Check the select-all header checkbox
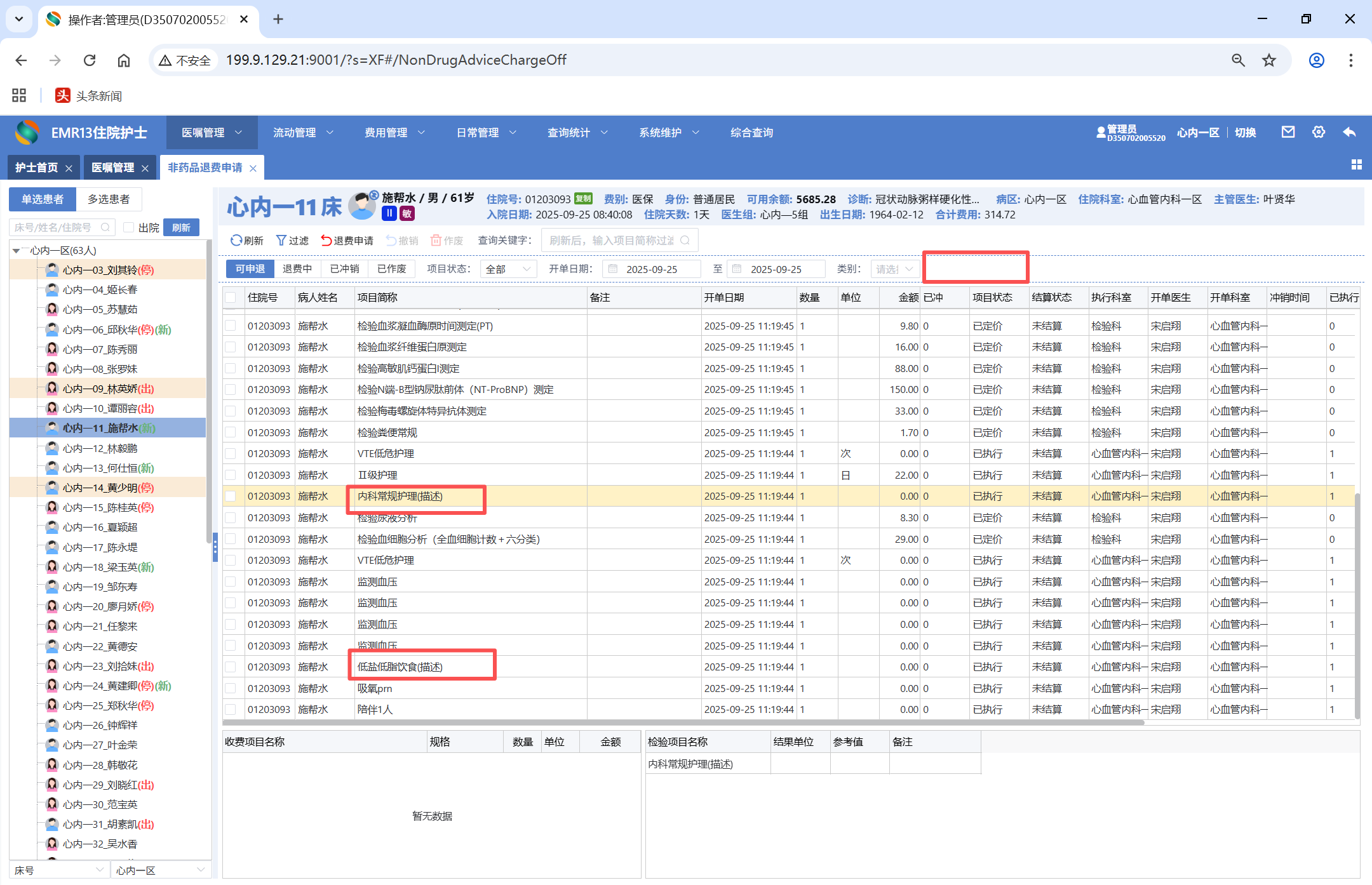The height and width of the screenshot is (885, 1372). 231,298
